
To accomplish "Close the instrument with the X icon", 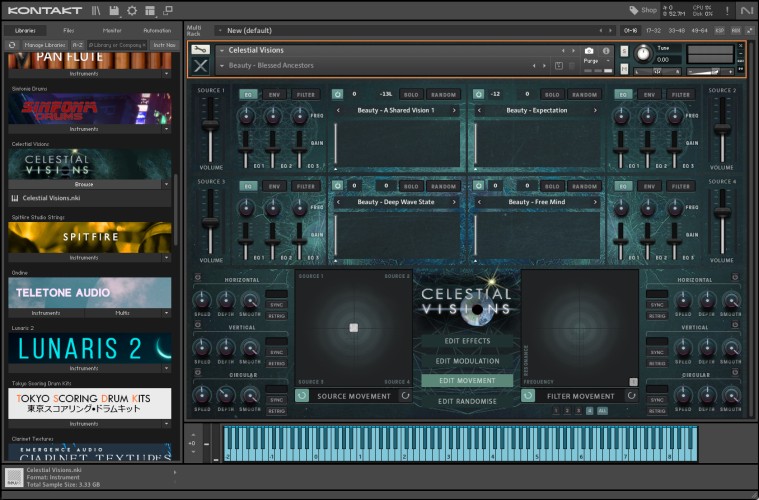I will coord(200,66).
